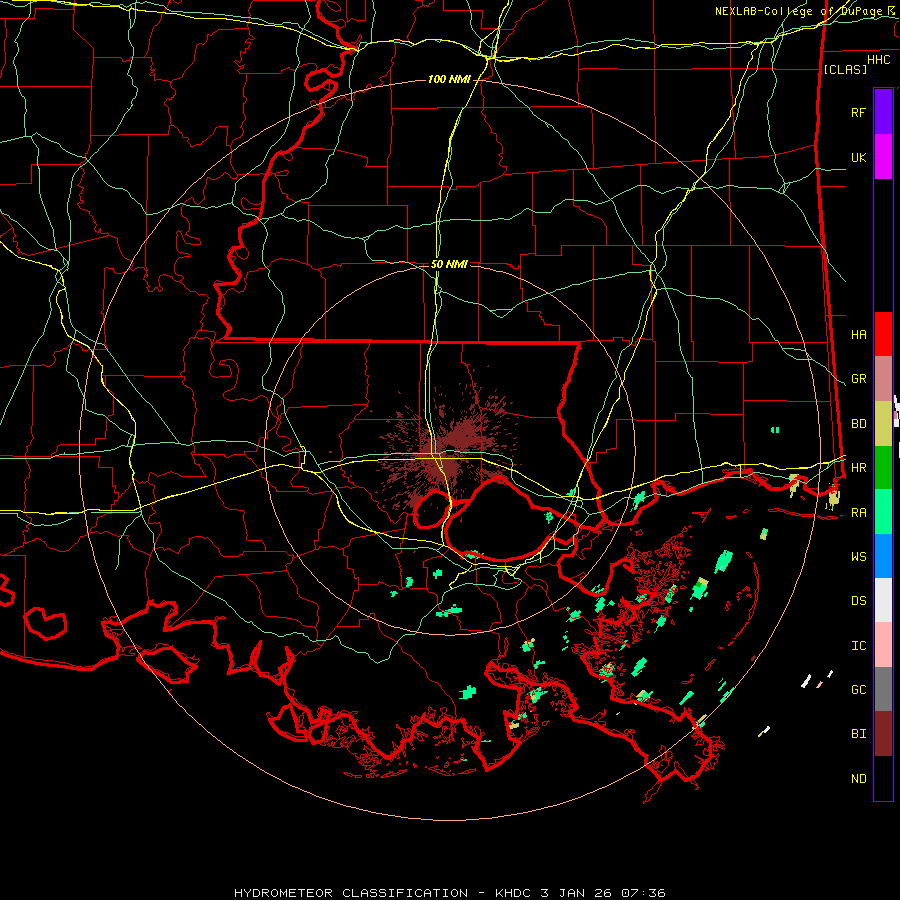Viewport: 900px width, 900px height.
Task: Pick the RA light-green legend swatch
Action: pos(883,512)
